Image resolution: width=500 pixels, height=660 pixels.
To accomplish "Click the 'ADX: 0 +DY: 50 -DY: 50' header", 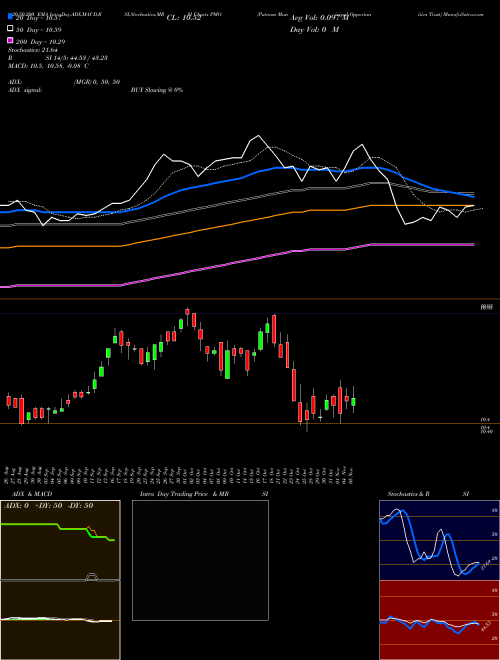I will point(48,506).
